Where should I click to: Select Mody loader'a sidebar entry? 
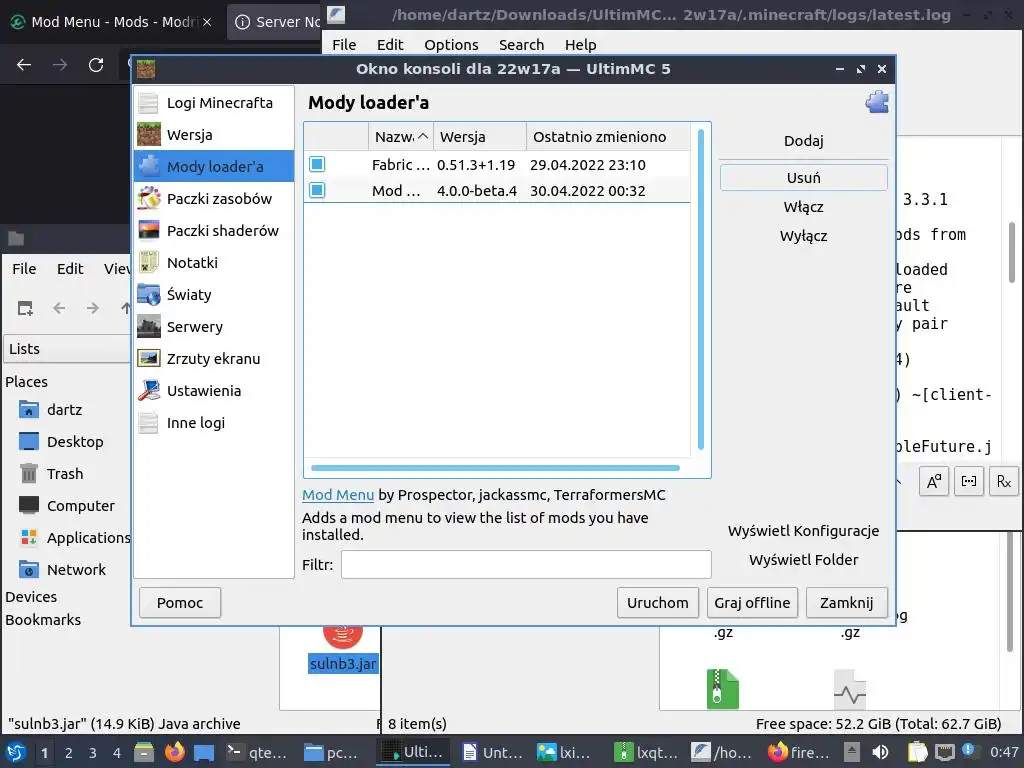[x=214, y=167]
